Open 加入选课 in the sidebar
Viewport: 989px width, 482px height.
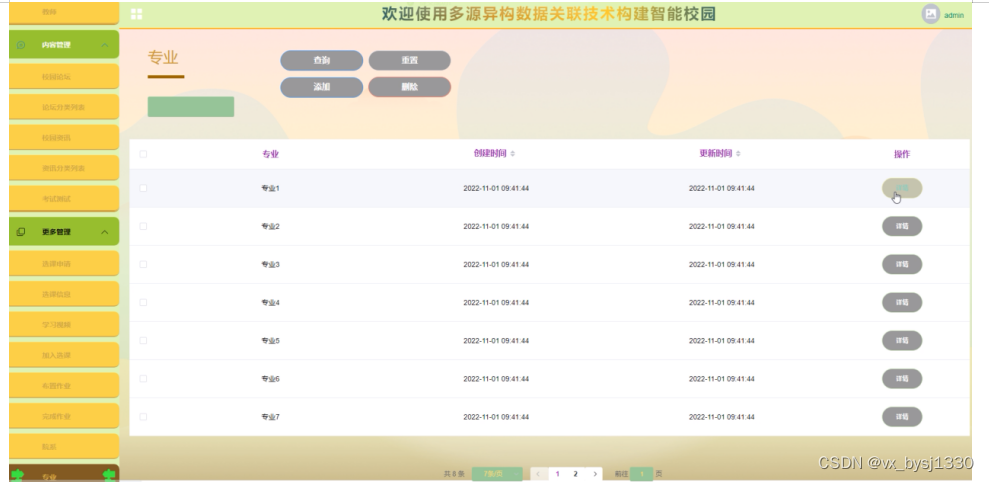64,355
